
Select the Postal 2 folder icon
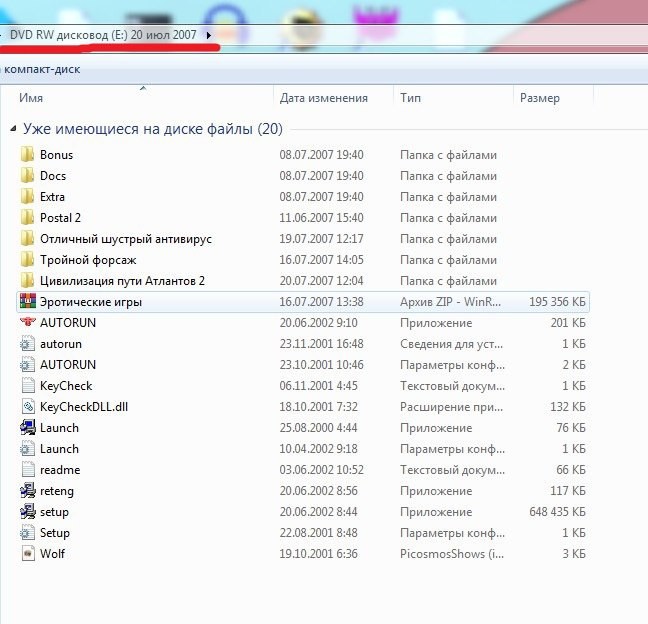point(28,218)
